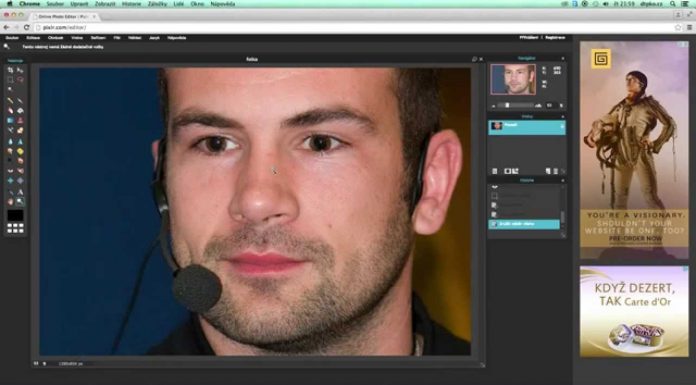The image size is (696, 385).
Task: Select the Gradient tool
Action: [10, 120]
